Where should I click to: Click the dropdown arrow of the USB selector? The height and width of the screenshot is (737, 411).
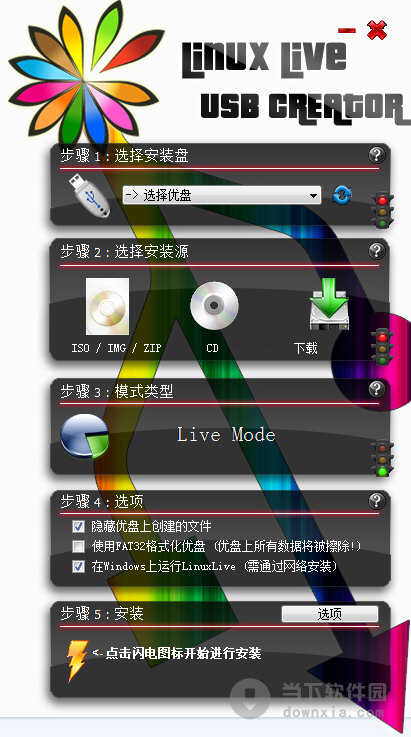(x=313, y=196)
